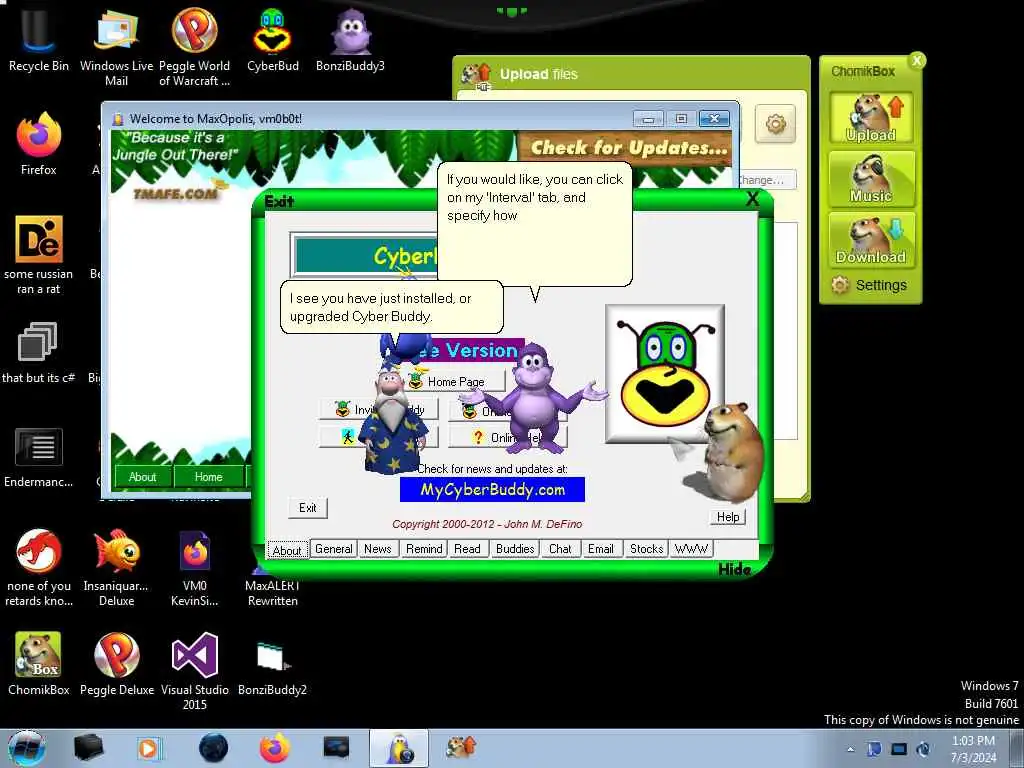Screen dimensions: 1024x768
Task: Open the Endermanc... desktop icon
Action: point(38,457)
